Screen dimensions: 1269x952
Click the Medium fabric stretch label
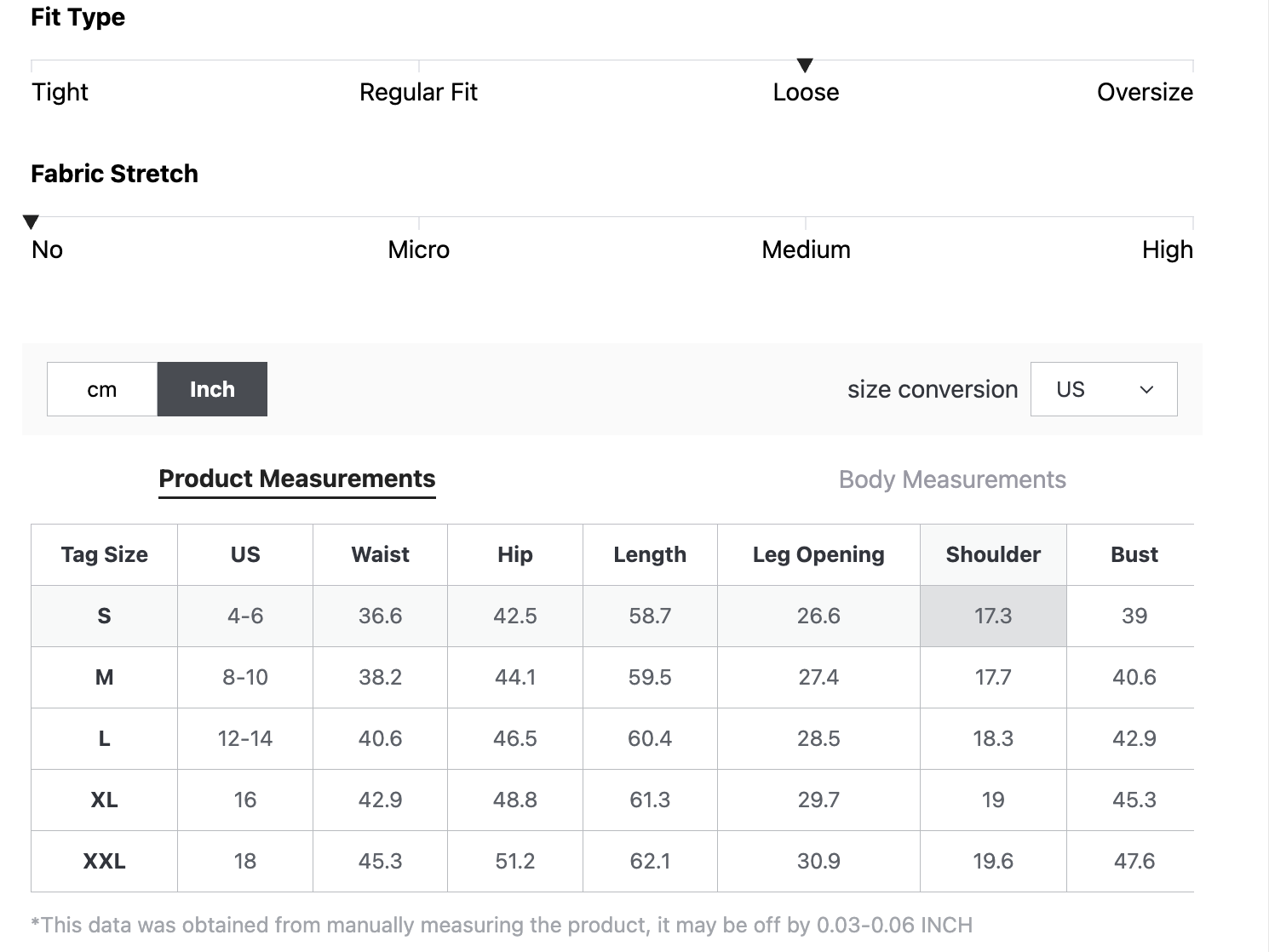806,249
